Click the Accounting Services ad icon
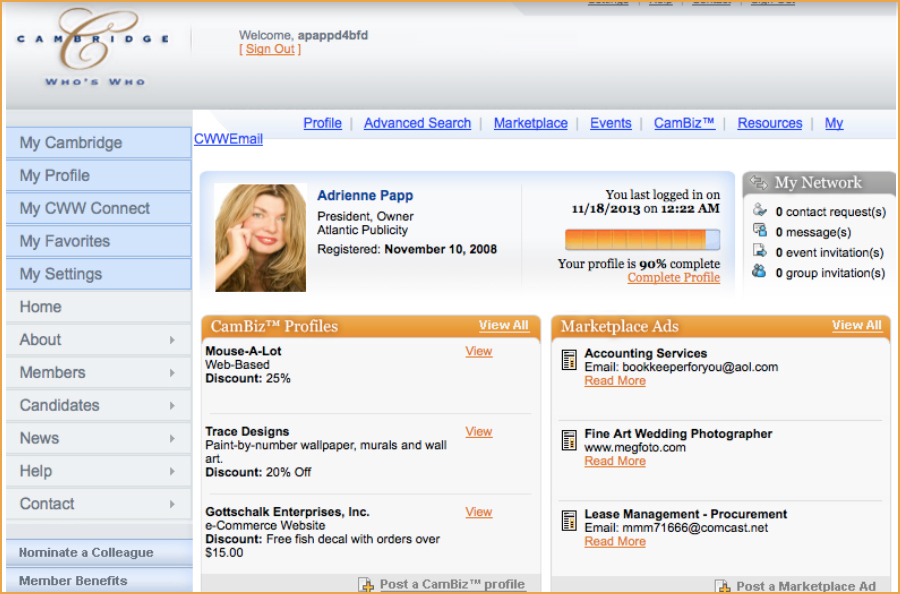Viewport: 900px width, 594px height. (x=569, y=360)
